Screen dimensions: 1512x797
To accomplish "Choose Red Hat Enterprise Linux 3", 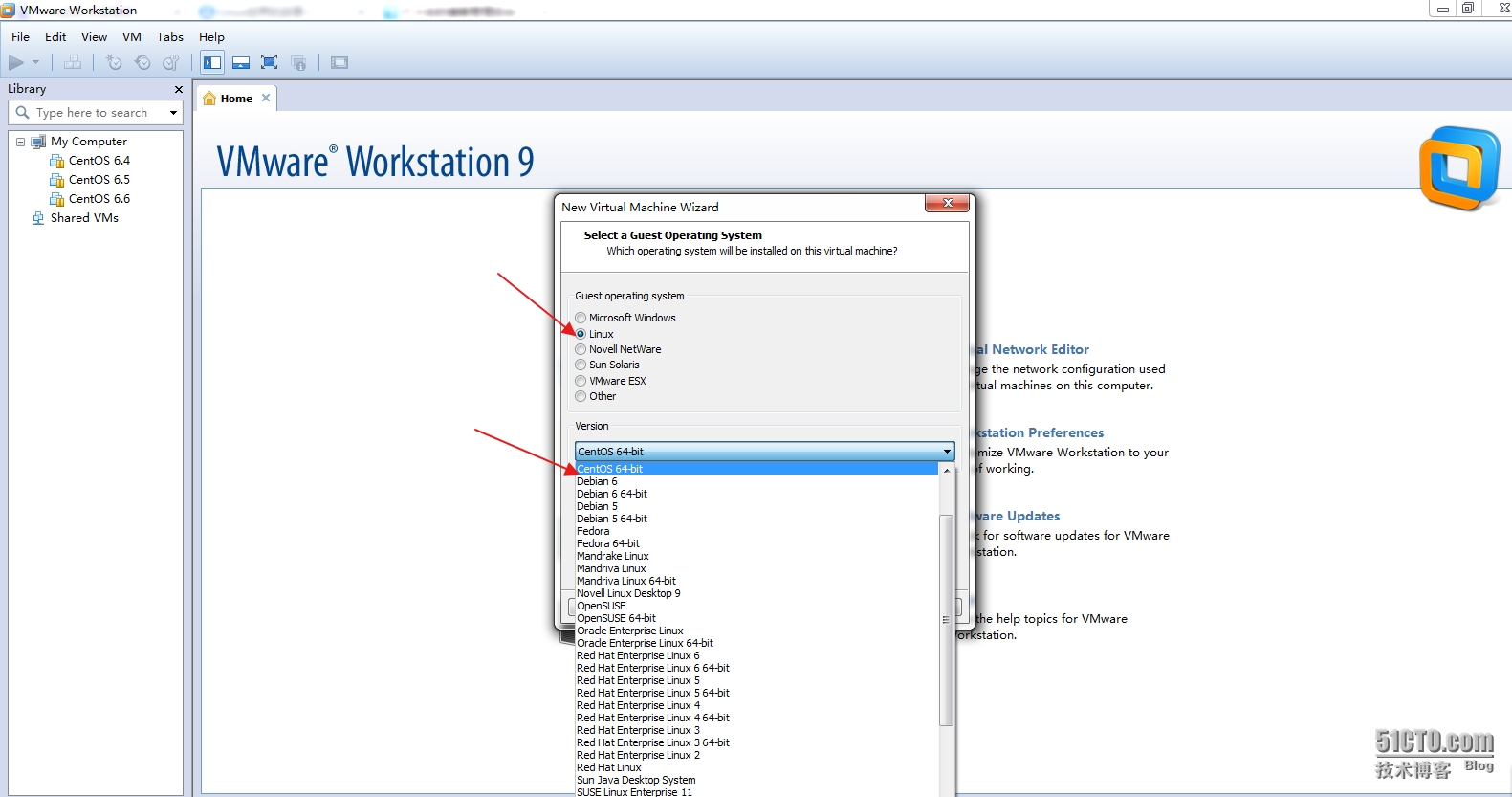I will point(756,730).
